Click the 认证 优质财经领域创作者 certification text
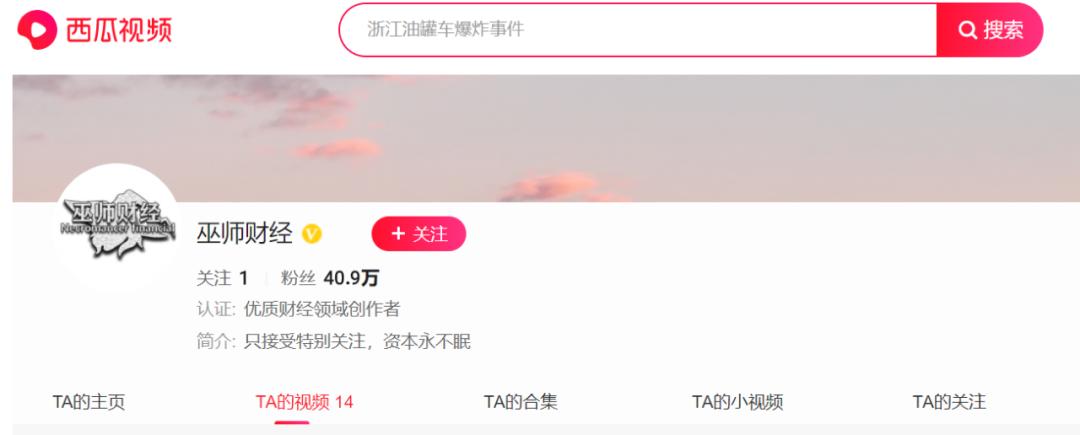The height and width of the screenshot is (435, 1080). click(298, 309)
